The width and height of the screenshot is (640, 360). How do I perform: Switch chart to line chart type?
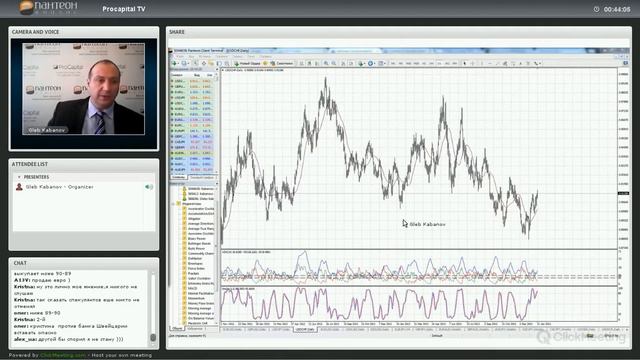(317, 63)
